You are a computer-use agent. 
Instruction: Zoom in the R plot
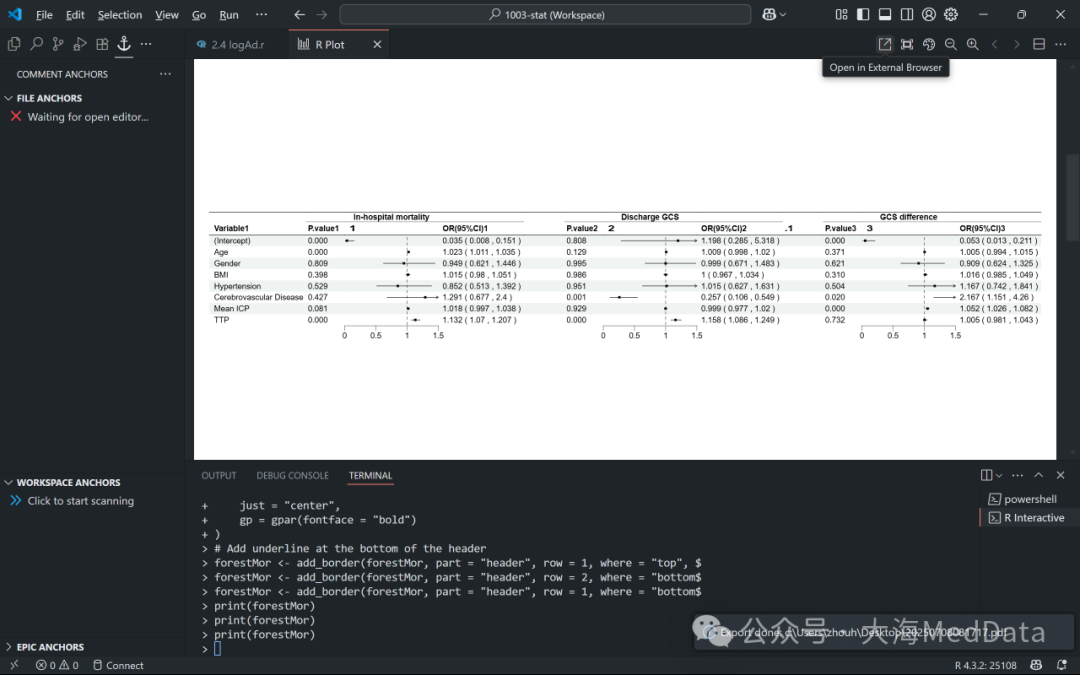point(973,44)
